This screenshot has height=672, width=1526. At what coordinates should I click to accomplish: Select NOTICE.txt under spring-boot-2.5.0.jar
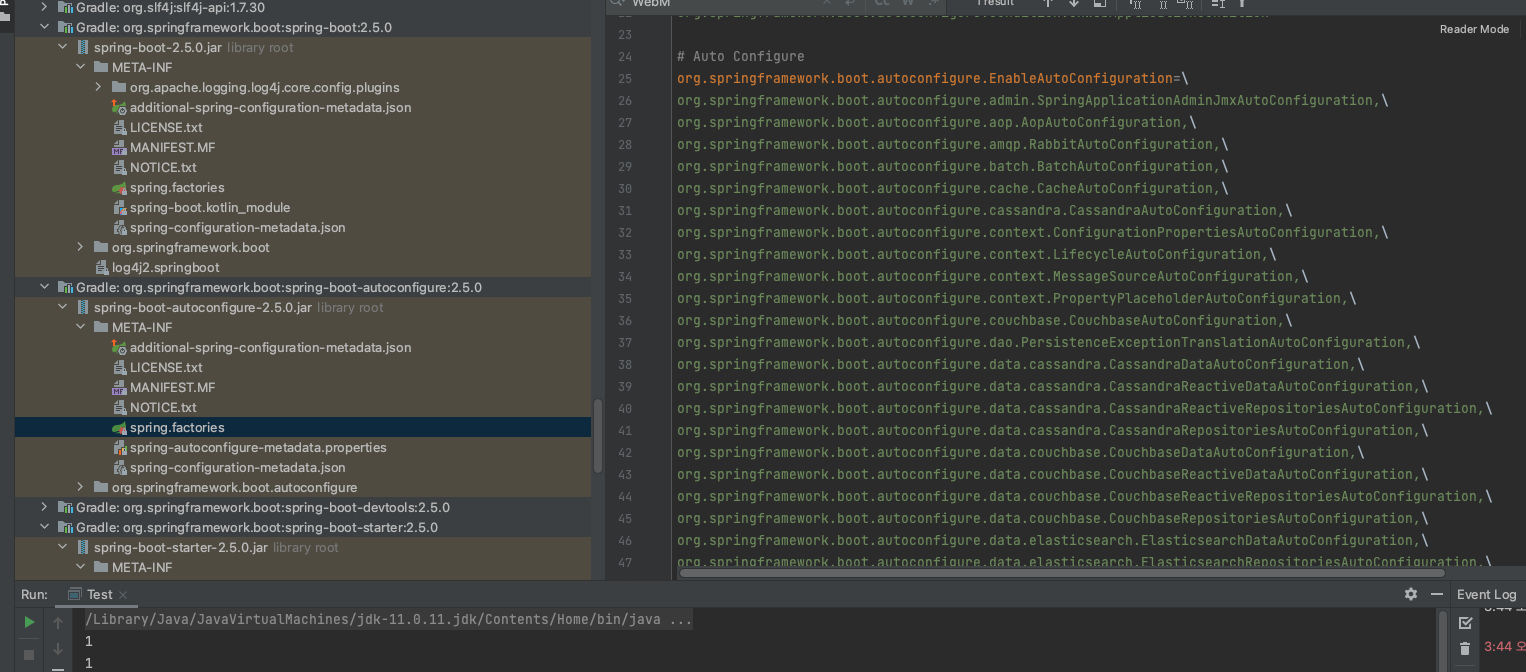(163, 167)
